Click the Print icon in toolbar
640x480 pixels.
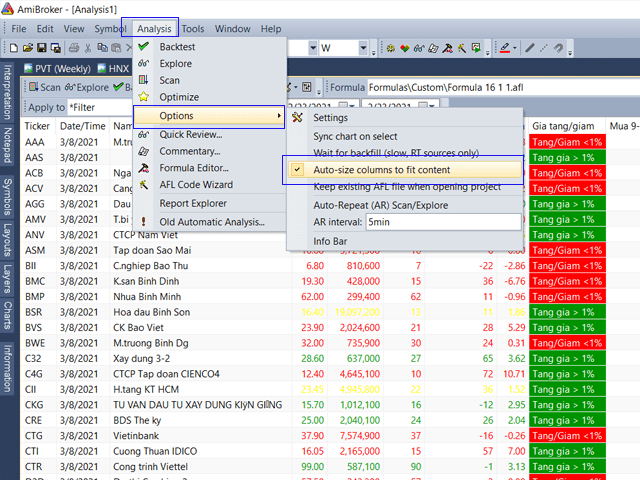(x=74, y=48)
